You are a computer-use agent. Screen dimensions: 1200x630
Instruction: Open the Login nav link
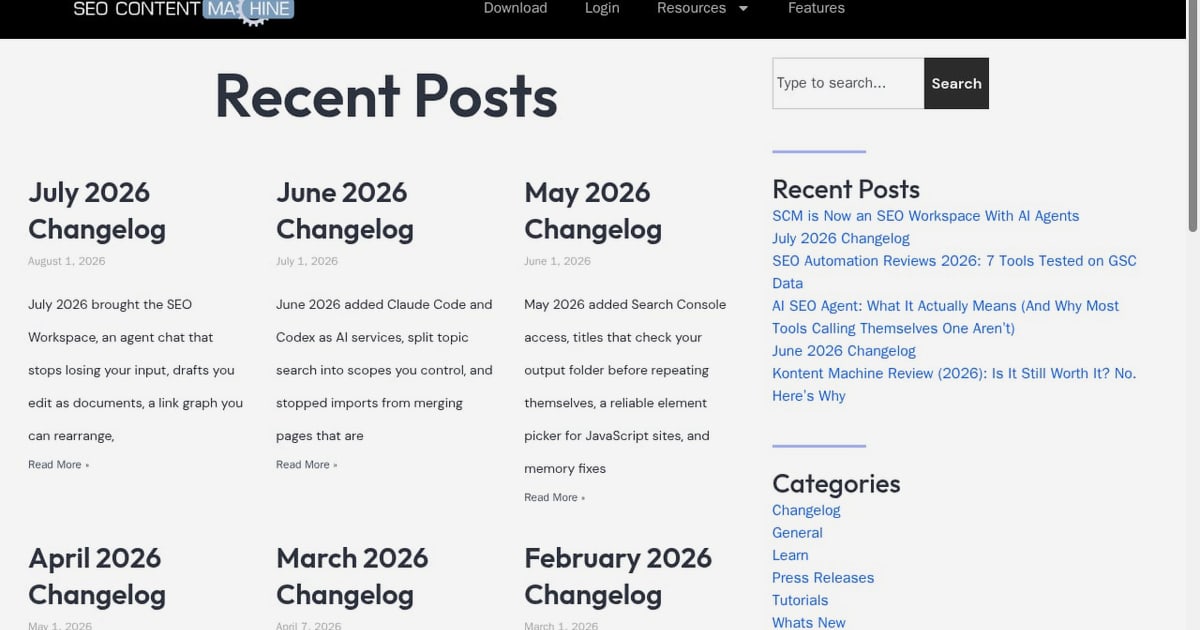[602, 8]
